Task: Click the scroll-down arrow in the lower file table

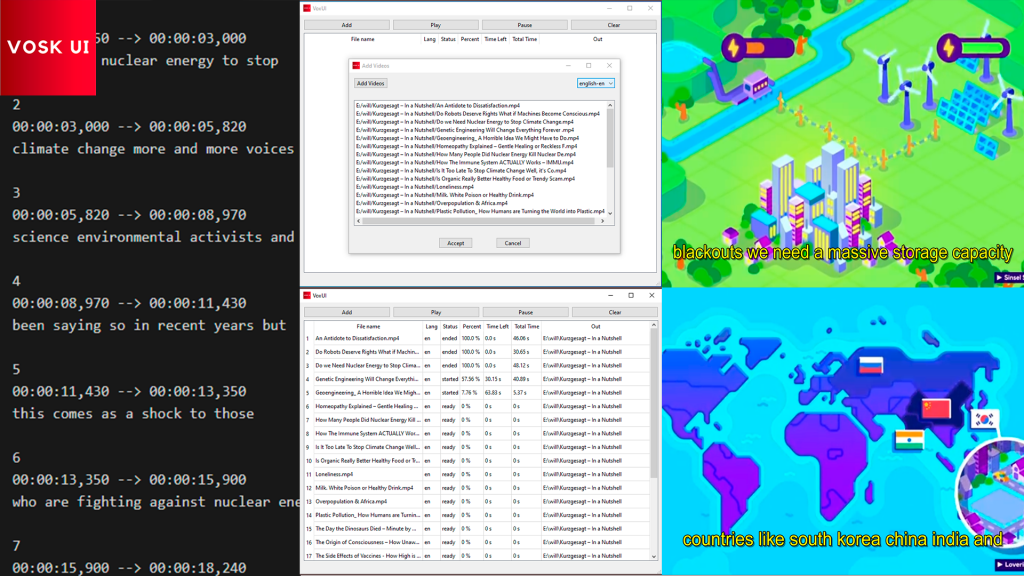Action: coord(654,556)
